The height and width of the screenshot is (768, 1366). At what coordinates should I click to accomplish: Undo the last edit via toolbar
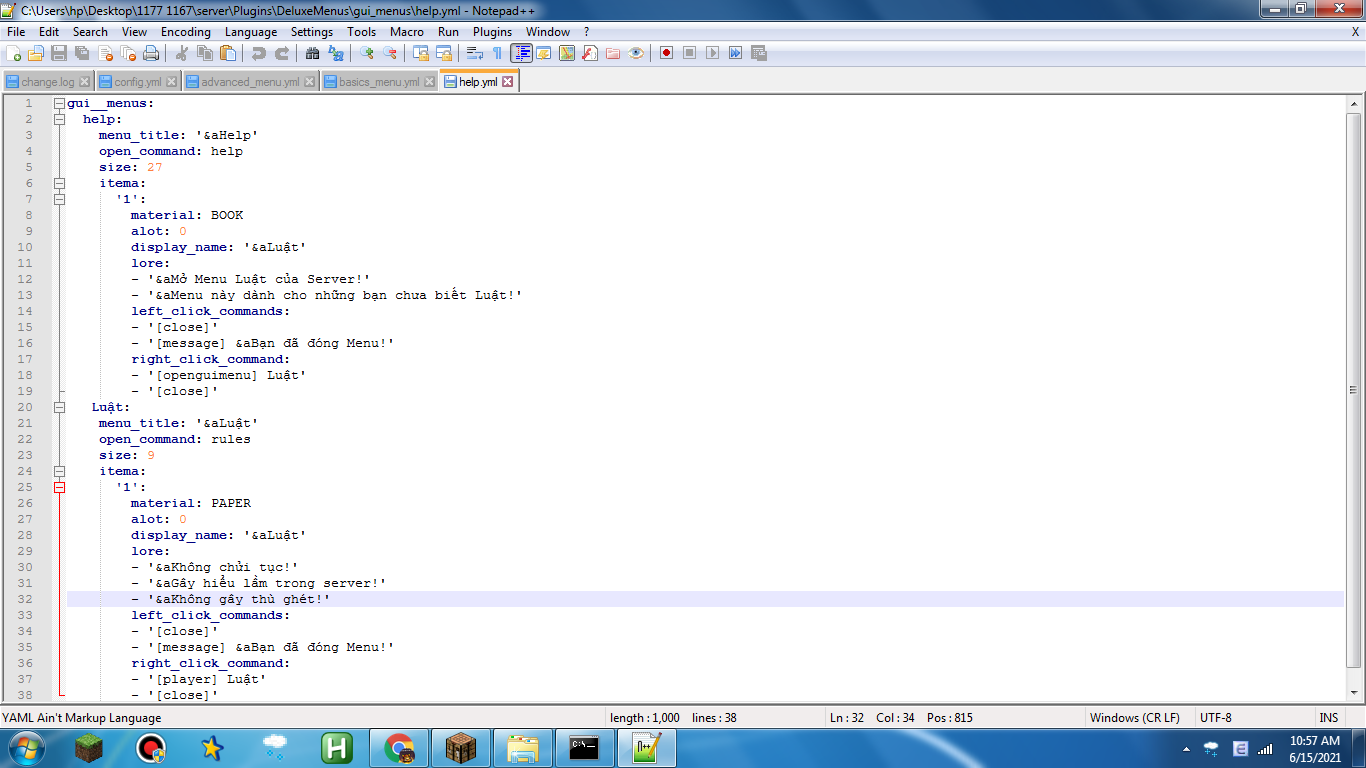[258, 53]
